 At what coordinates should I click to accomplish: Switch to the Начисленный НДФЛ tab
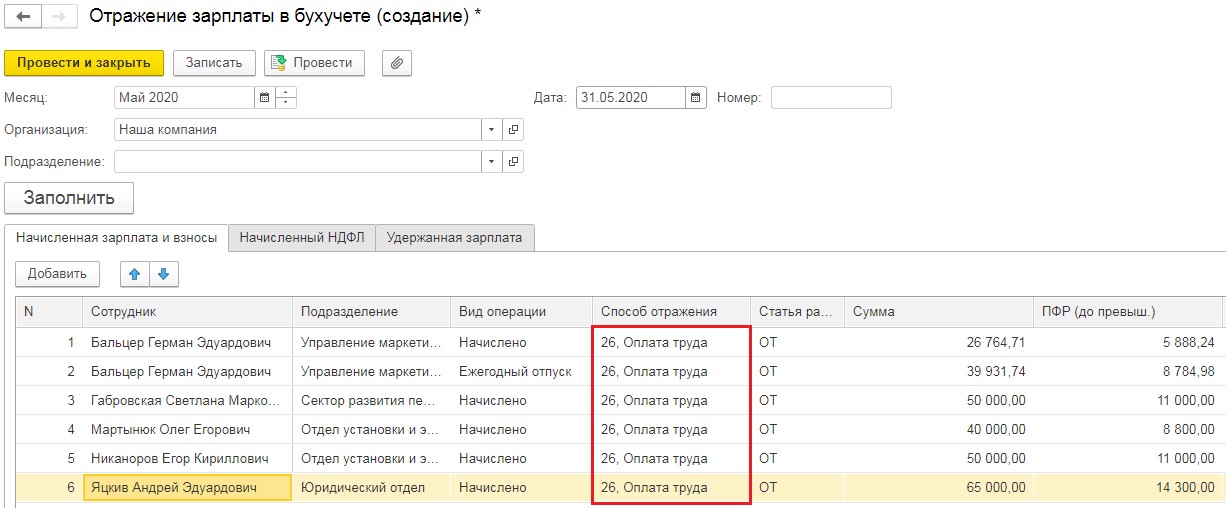click(301, 237)
